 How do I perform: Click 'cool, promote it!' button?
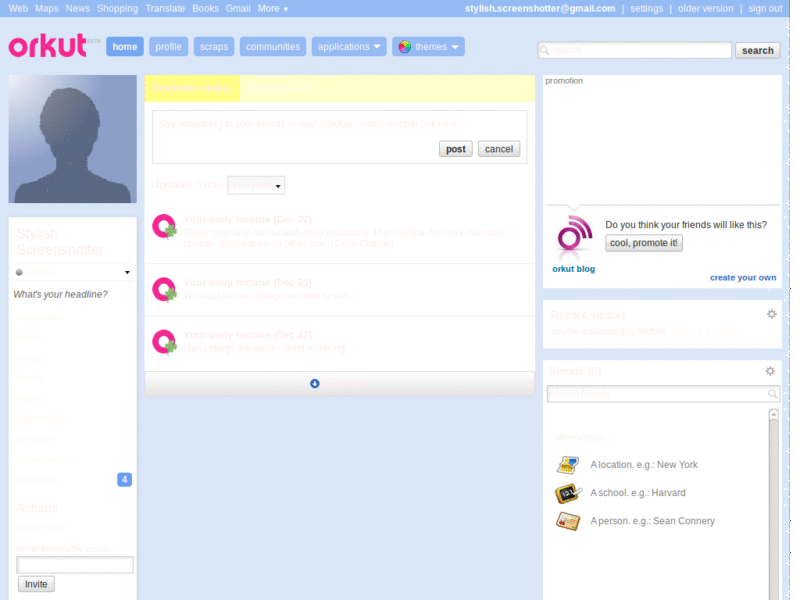click(x=643, y=243)
